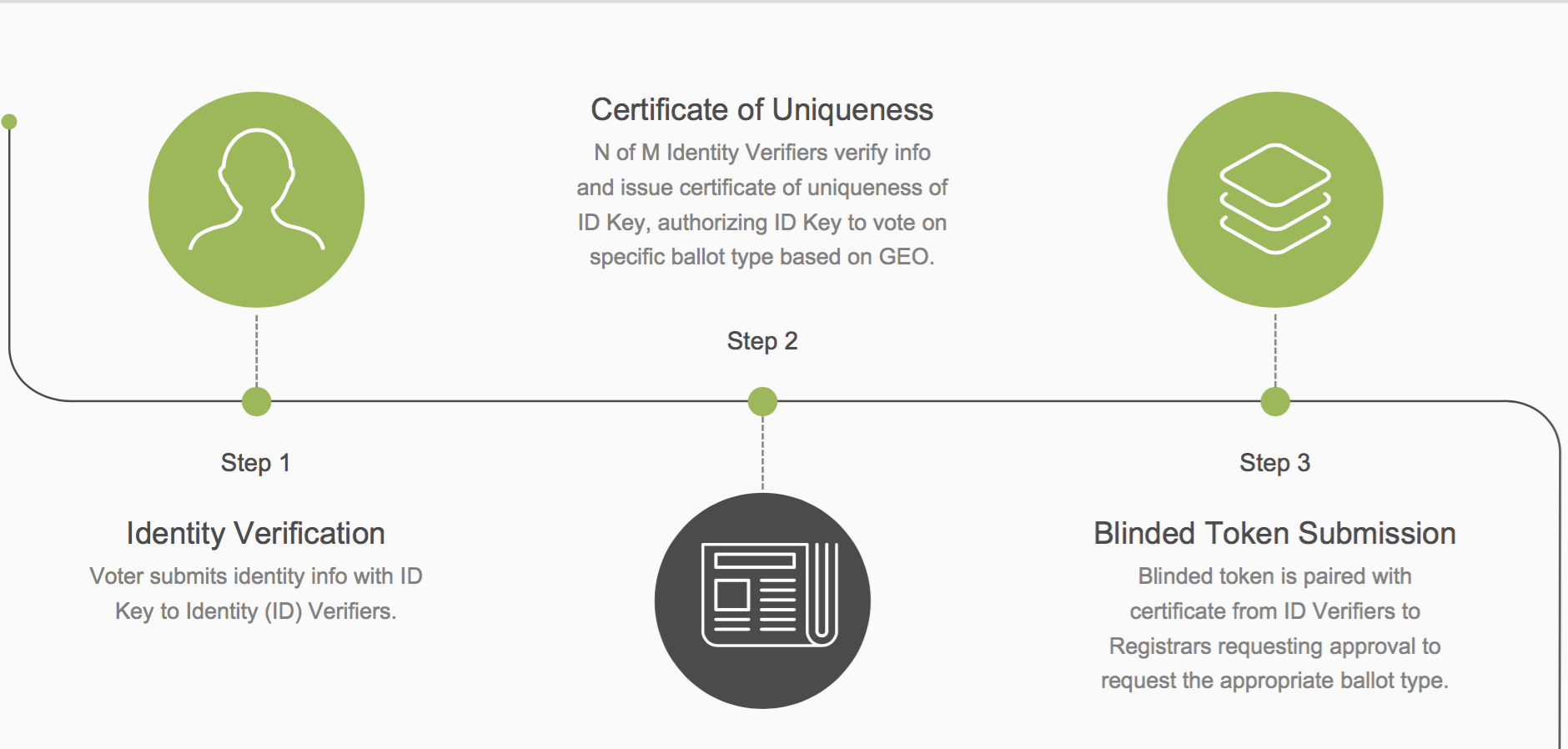Click the Step 2 label
This screenshot has width=1568, height=749.
click(762, 341)
